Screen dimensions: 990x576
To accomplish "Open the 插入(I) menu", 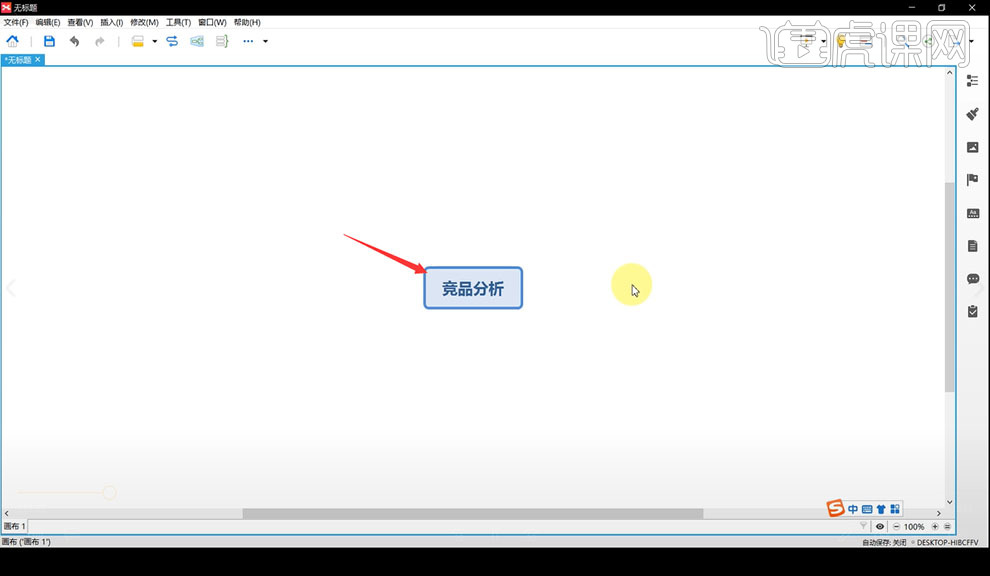I will click(110, 21).
